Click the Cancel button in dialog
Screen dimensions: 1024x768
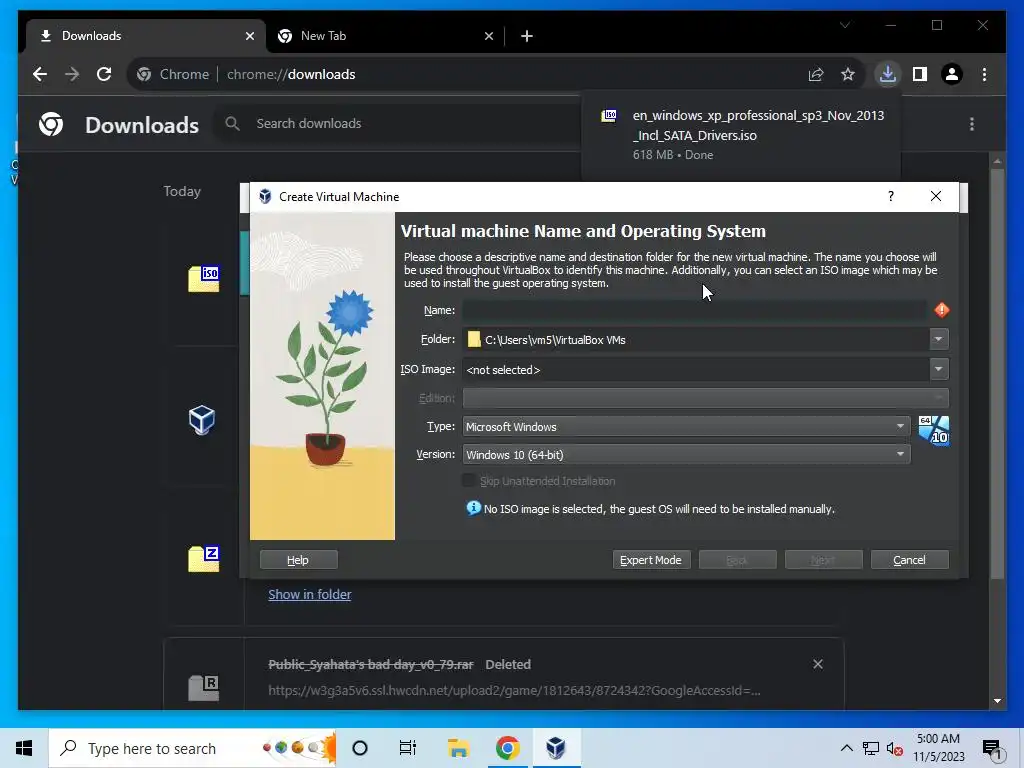(910, 560)
